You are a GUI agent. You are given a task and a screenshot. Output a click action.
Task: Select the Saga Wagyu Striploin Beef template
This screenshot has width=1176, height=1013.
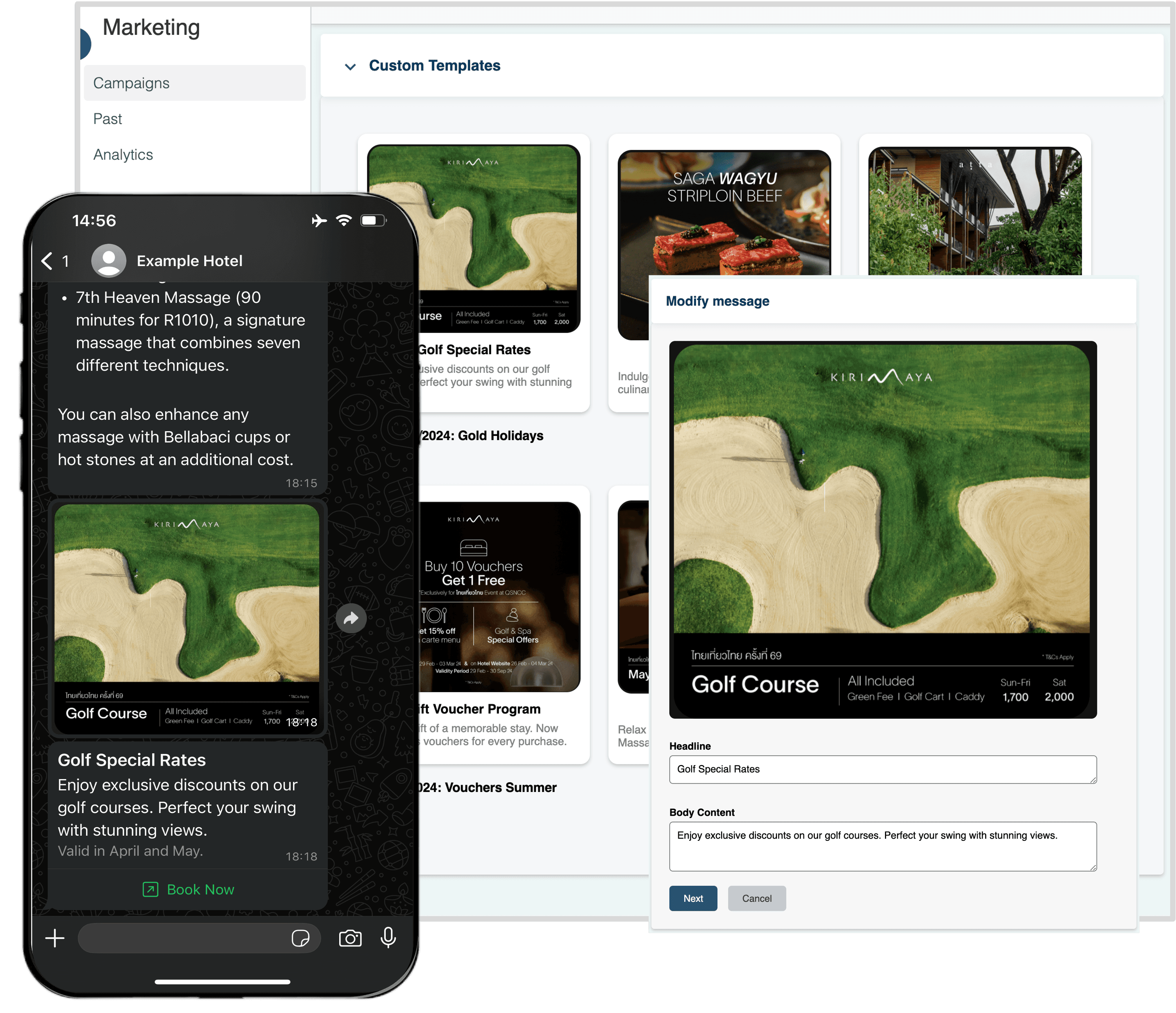[724, 213]
